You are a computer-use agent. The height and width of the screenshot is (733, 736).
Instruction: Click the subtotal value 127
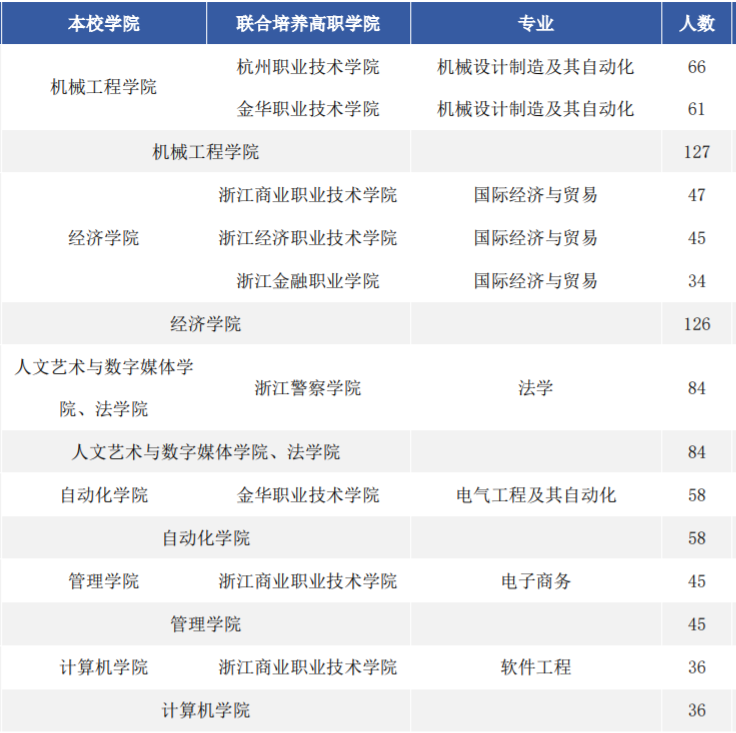point(697,152)
